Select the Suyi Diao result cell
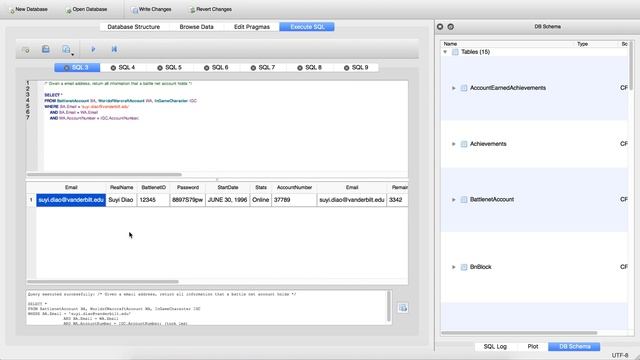 [121, 200]
